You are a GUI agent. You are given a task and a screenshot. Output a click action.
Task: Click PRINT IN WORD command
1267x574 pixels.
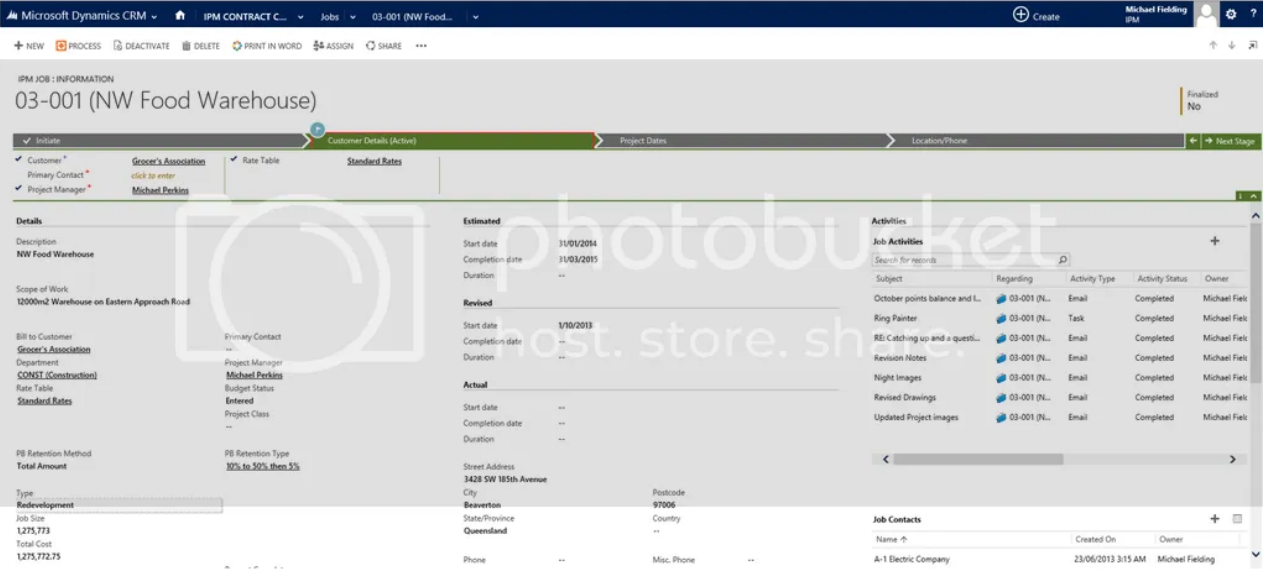(267, 46)
